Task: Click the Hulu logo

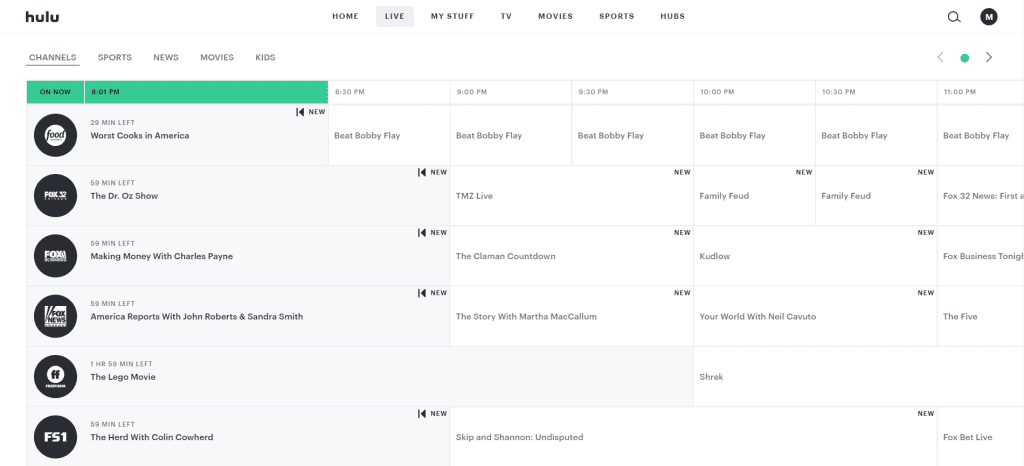Action: tap(43, 16)
